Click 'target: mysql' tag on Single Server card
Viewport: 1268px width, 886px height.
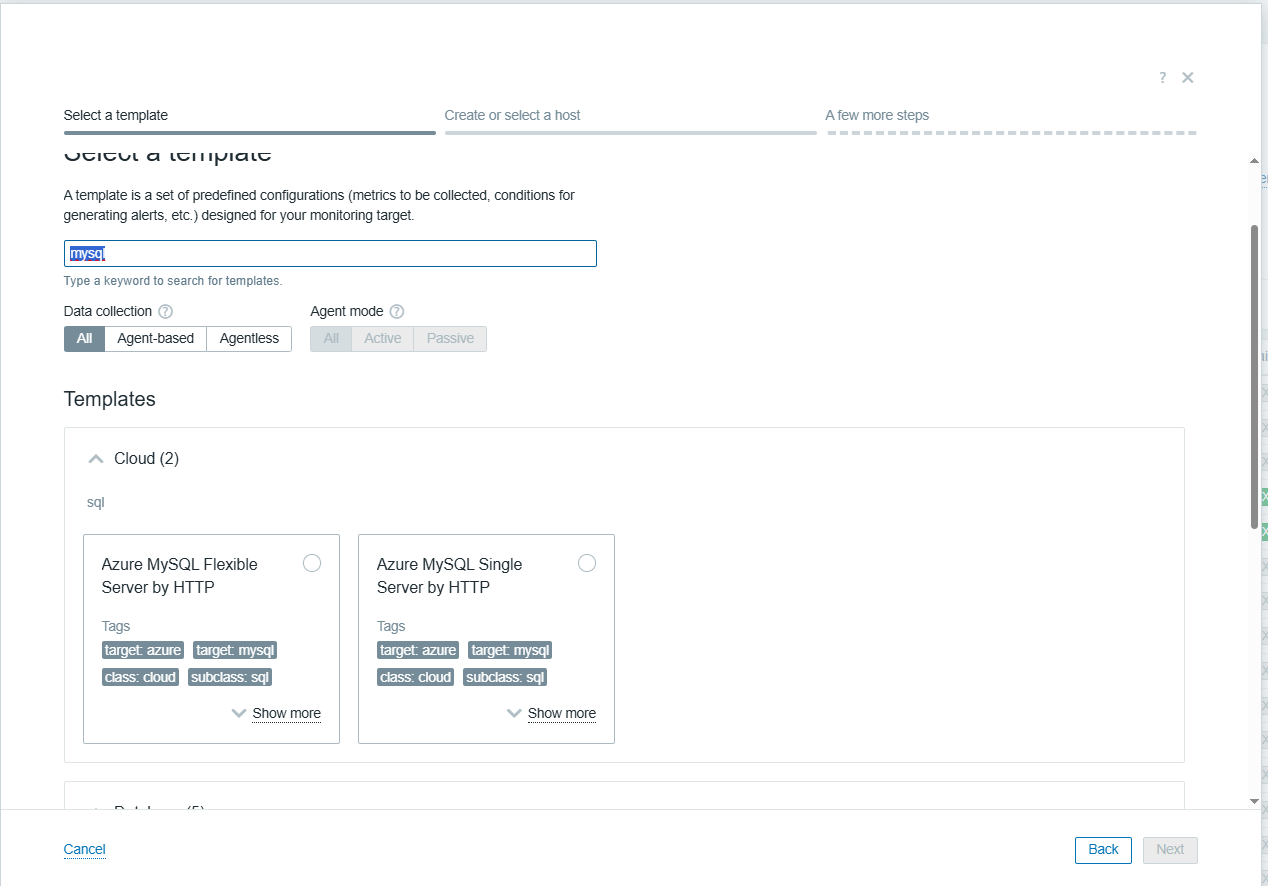[510, 650]
